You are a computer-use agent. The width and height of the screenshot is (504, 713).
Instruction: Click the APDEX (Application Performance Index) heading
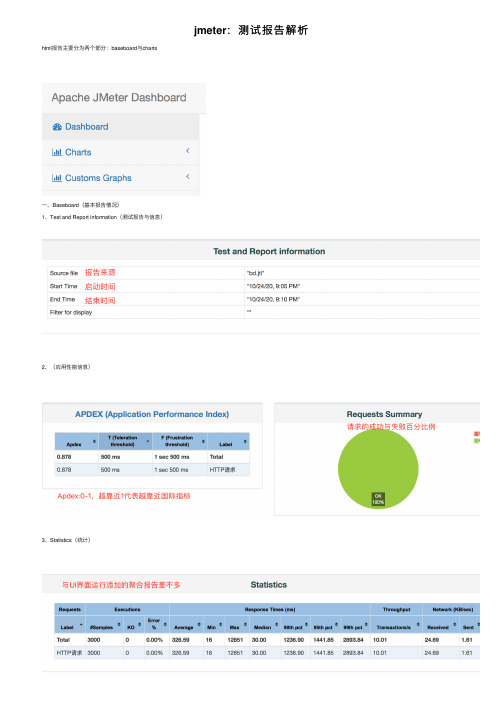coord(152,414)
